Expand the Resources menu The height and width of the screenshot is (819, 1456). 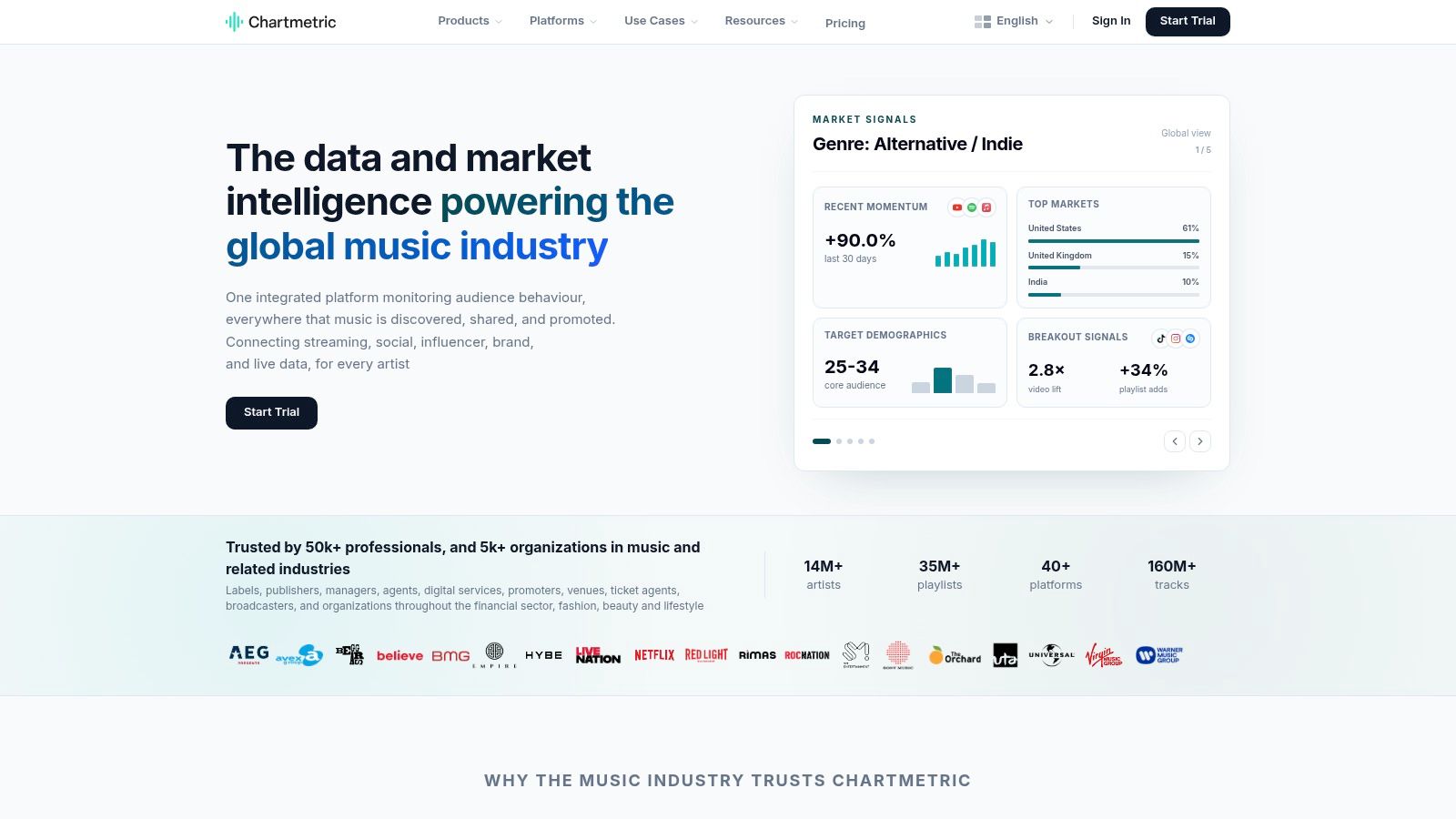coord(762,21)
